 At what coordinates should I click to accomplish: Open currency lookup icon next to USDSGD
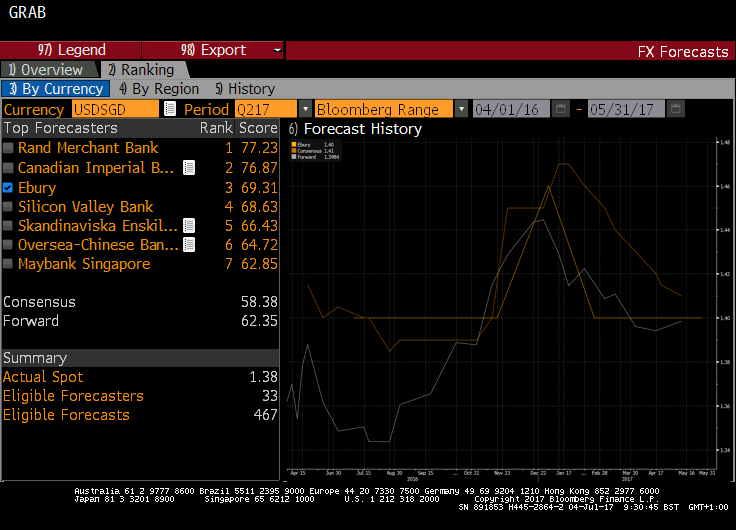tap(170, 109)
